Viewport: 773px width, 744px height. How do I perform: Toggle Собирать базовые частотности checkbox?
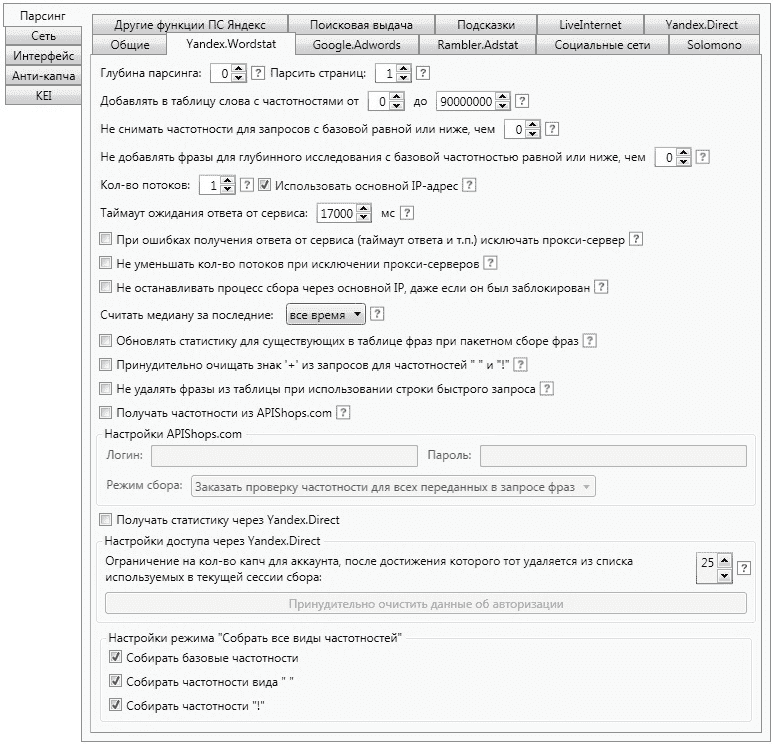[x=115, y=657]
